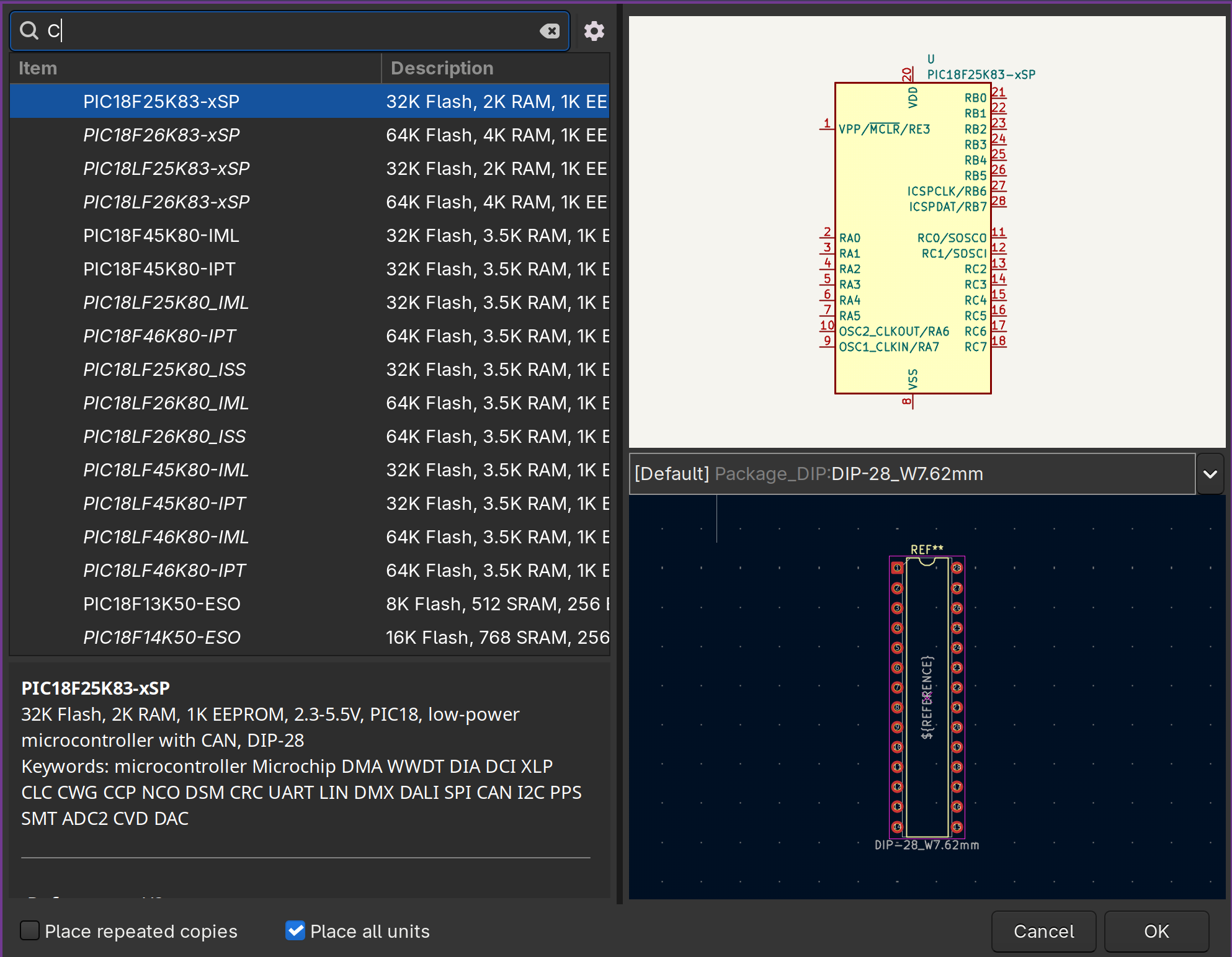Confirm with the OK button

click(1156, 931)
